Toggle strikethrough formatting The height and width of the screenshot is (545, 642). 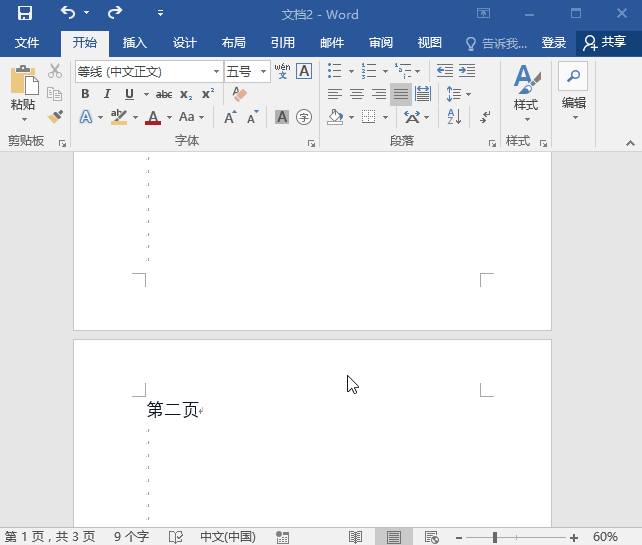click(164, 94)
